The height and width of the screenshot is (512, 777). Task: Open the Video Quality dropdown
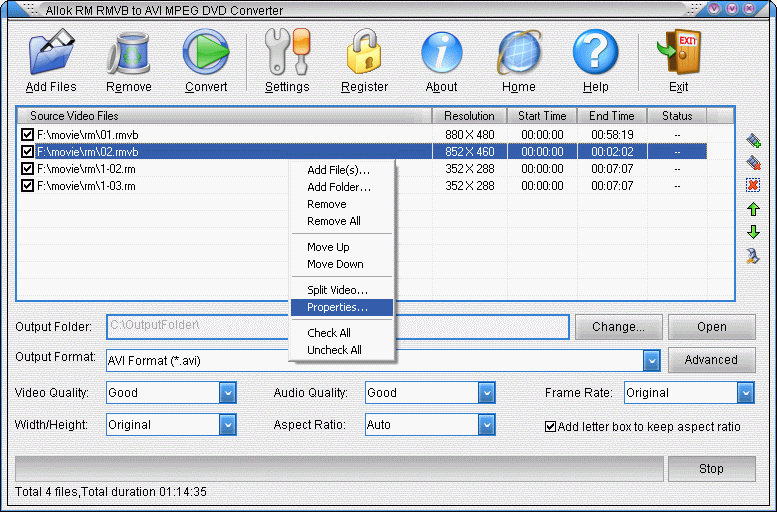tap(227, 393)
